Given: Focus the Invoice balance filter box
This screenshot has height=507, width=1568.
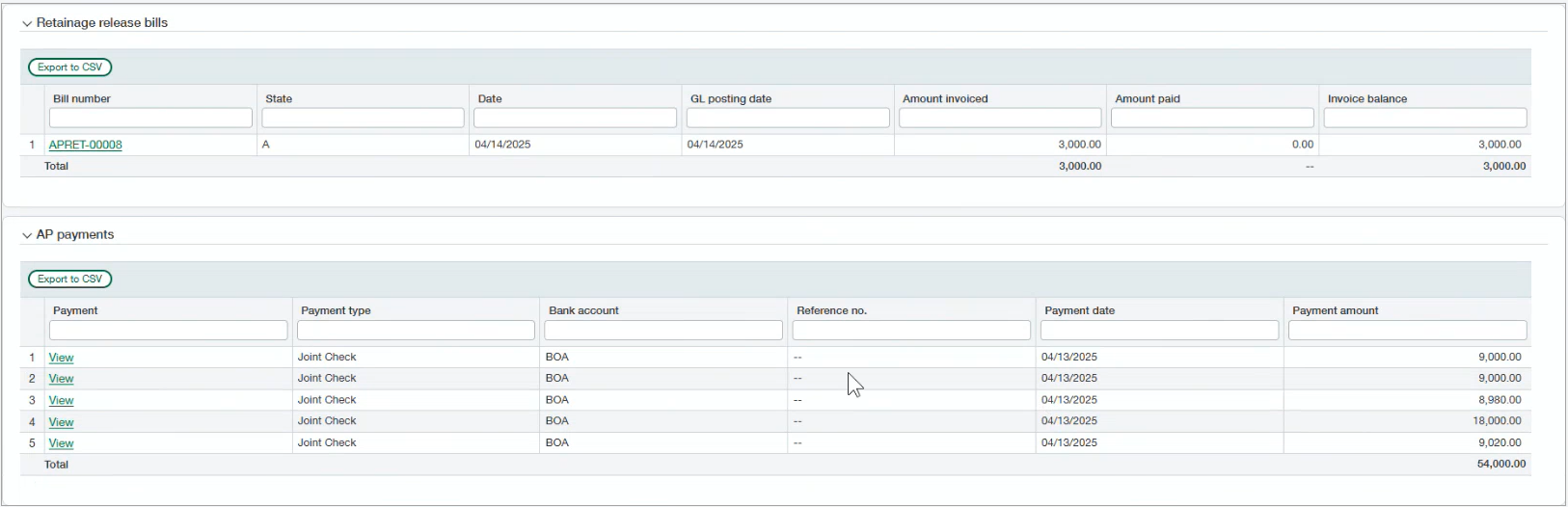Looking at the screenshot, I should coord(1424,118).
